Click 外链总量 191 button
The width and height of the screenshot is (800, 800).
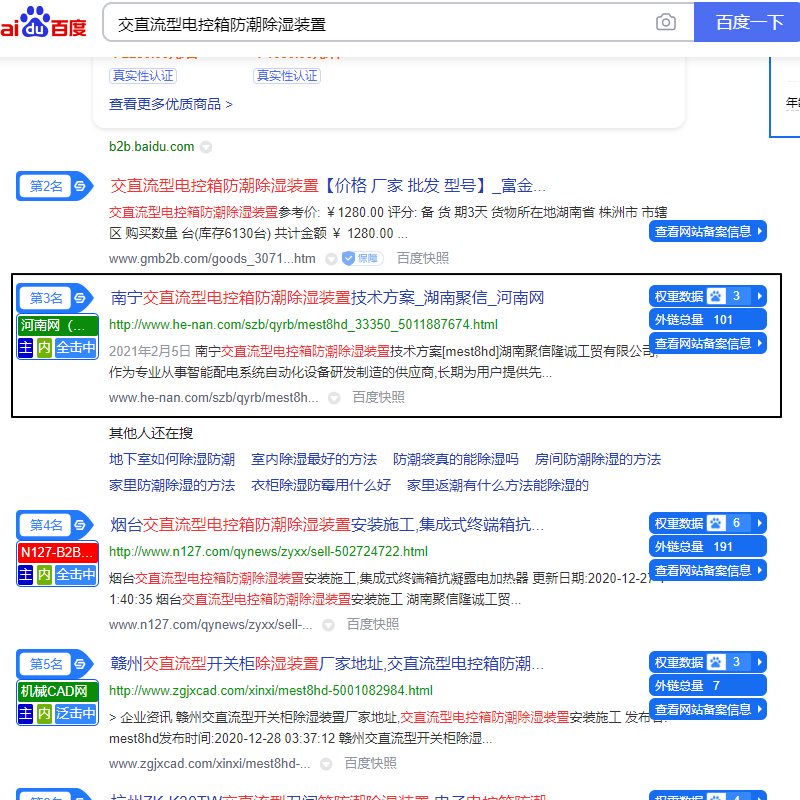(708, 546)
